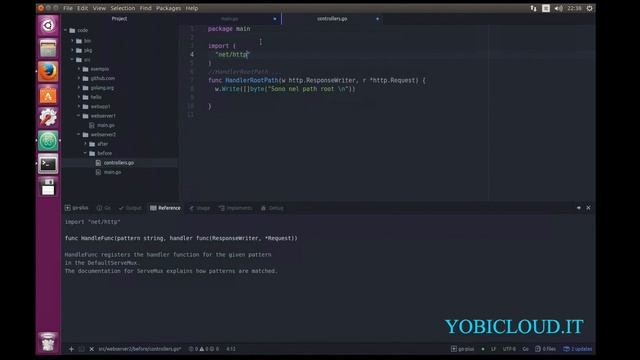Collapse the 'webserver2' folder
This screenshot has height=360, width=640.
click(x=79, y=135)
